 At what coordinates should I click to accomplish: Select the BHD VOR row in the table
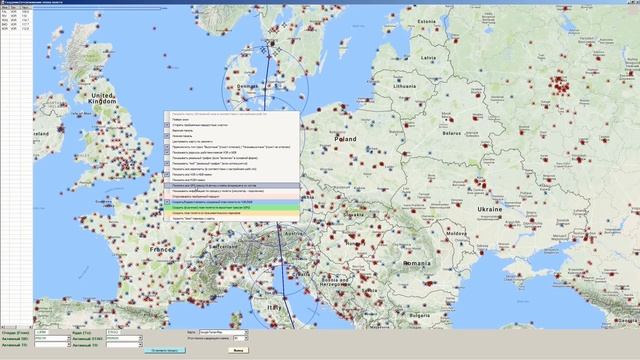click(16, 24)
